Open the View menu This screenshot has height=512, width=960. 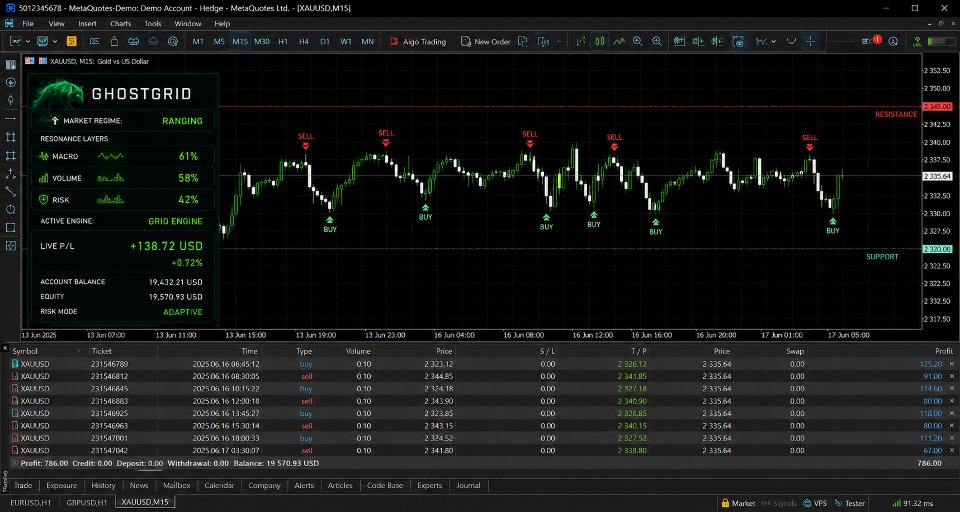coord(56,23)
